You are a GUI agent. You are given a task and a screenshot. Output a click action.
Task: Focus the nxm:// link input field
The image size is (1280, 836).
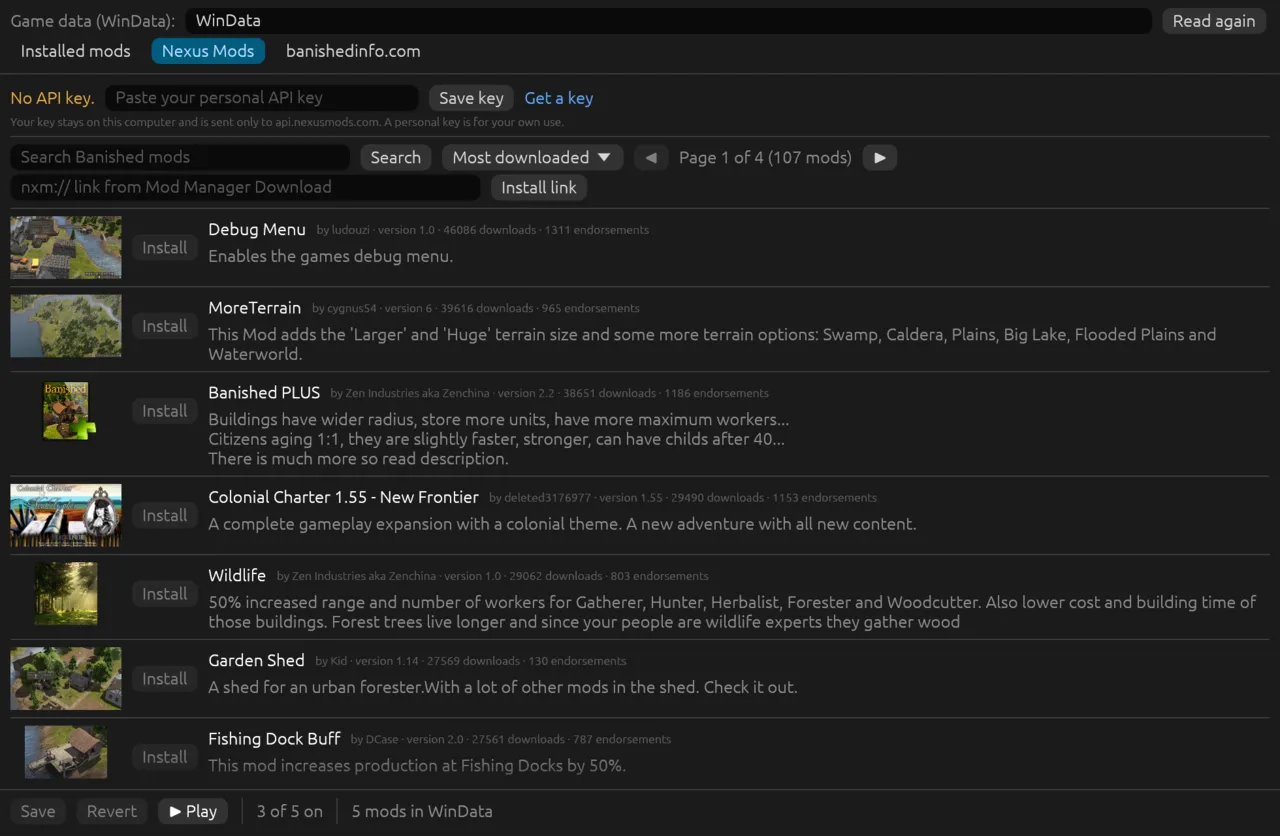(x=245, y=187)
